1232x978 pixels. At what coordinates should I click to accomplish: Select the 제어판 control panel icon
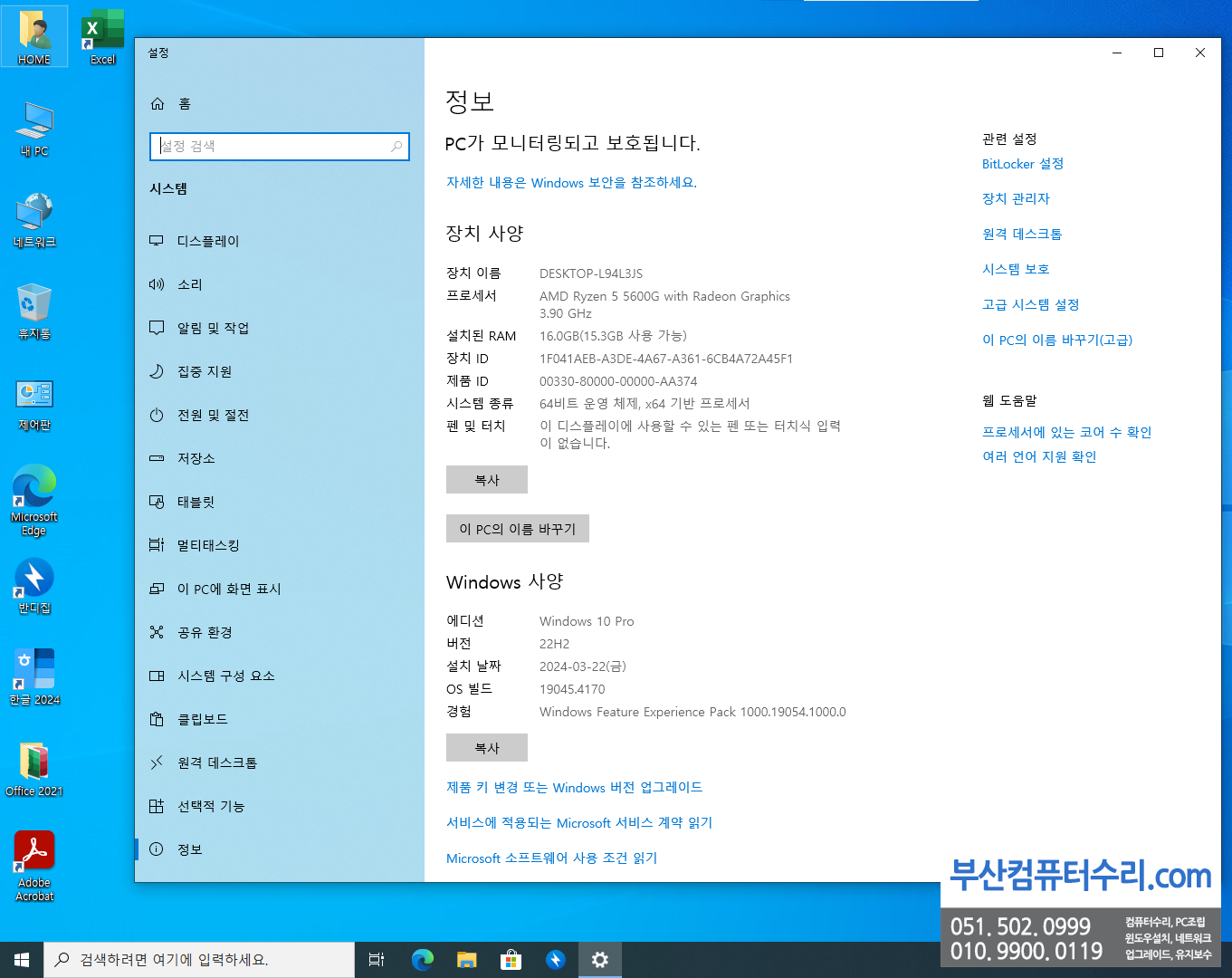tap(34, 403)
